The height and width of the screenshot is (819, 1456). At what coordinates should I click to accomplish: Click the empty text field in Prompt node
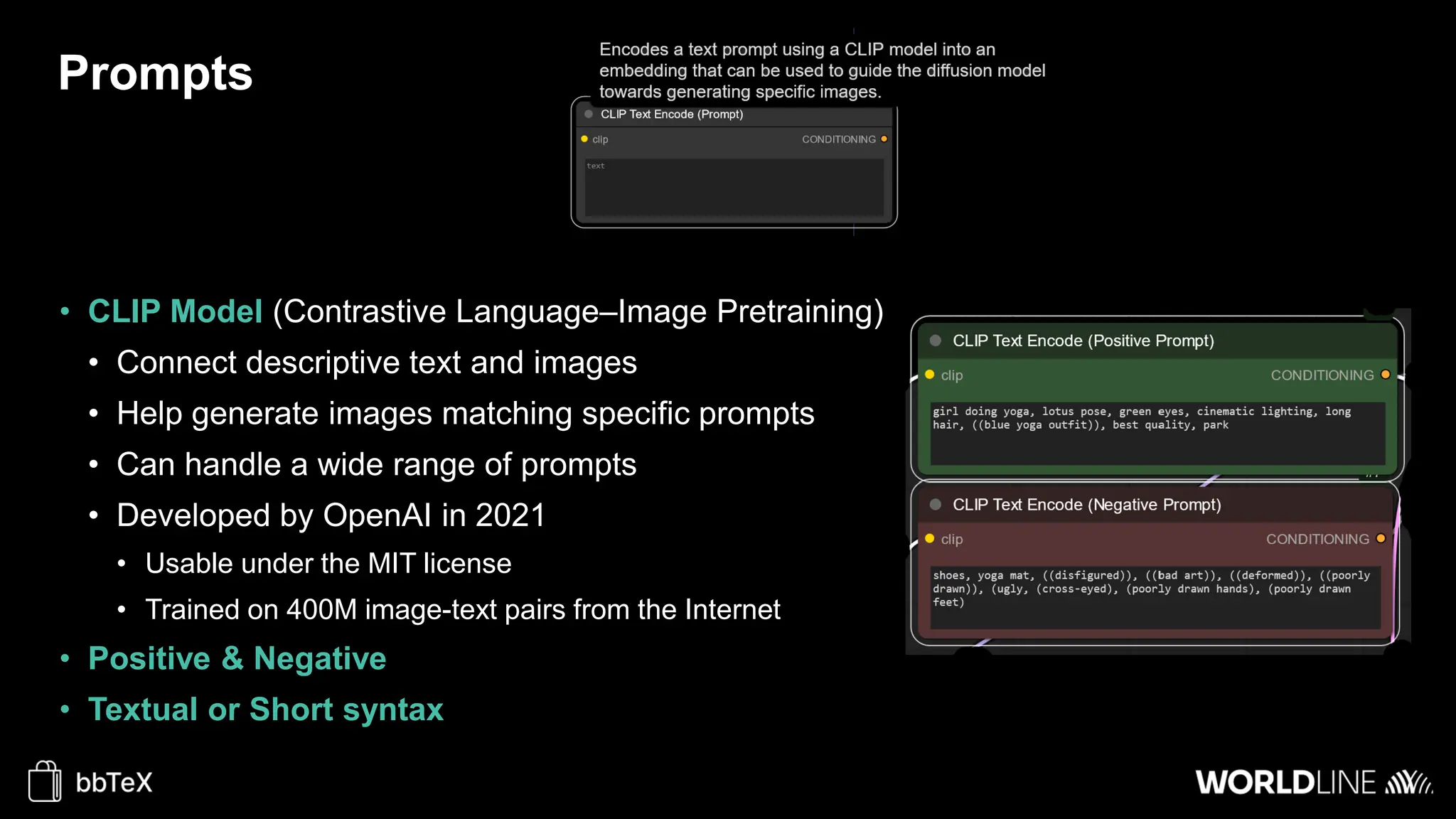tap(734, 188)
